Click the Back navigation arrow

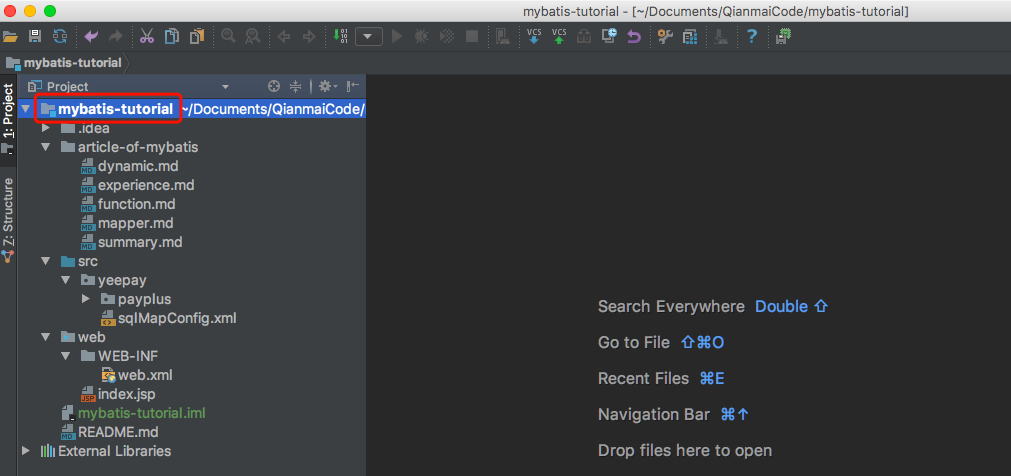click(x=284, y=37)
